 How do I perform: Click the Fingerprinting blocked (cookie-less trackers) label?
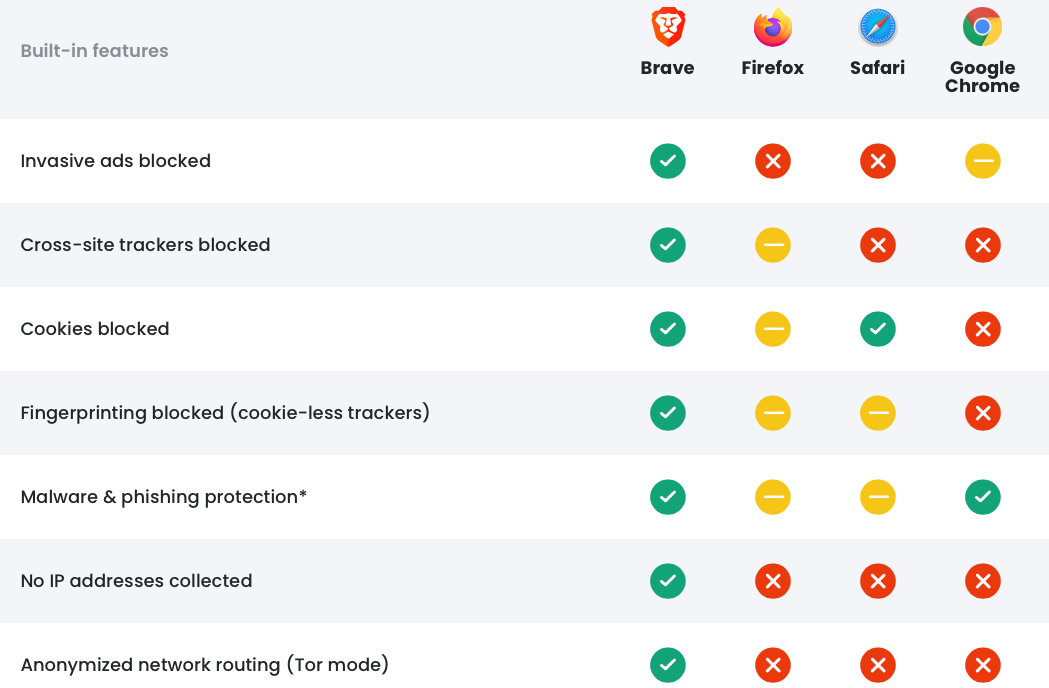(x=225, y=412)
